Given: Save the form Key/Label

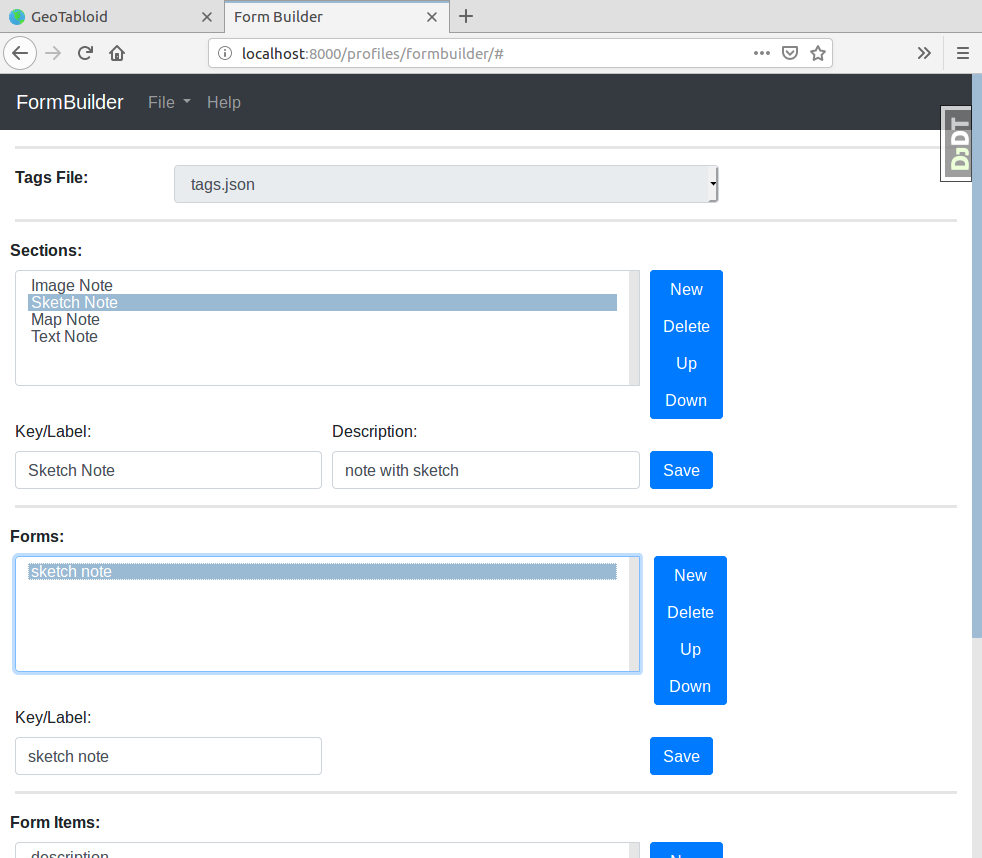Looking at the screenshot, I should [681, 756].
